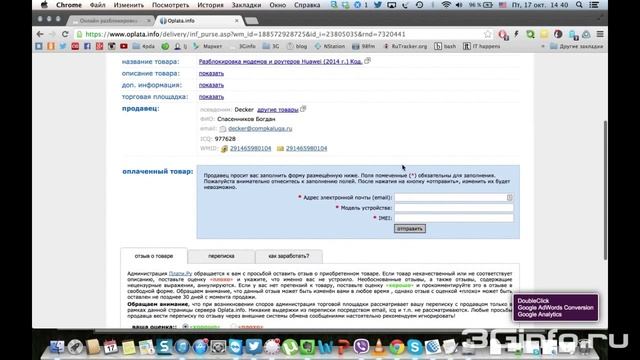This screenshot has height=360, width=640.
Task: Select the 'отзыв о товаре' tab
Action: click(x=154, y=256)
